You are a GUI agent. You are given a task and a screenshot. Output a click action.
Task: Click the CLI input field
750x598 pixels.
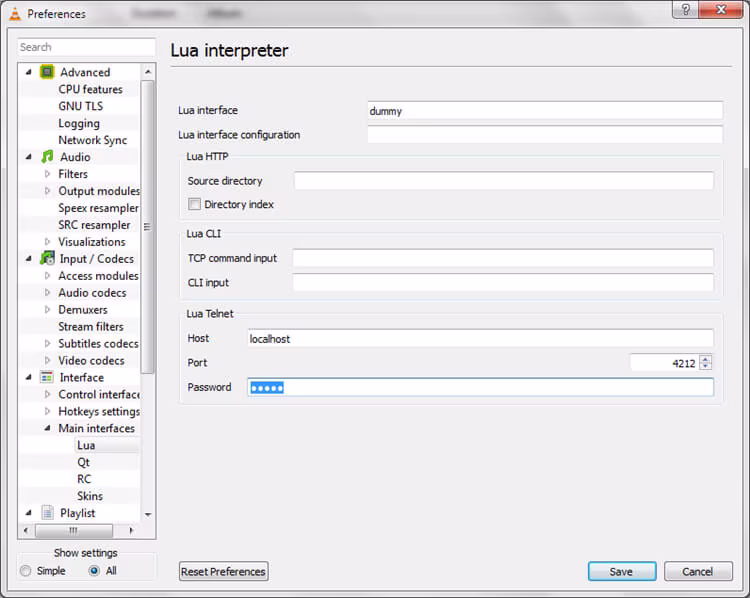coord(503,282)
